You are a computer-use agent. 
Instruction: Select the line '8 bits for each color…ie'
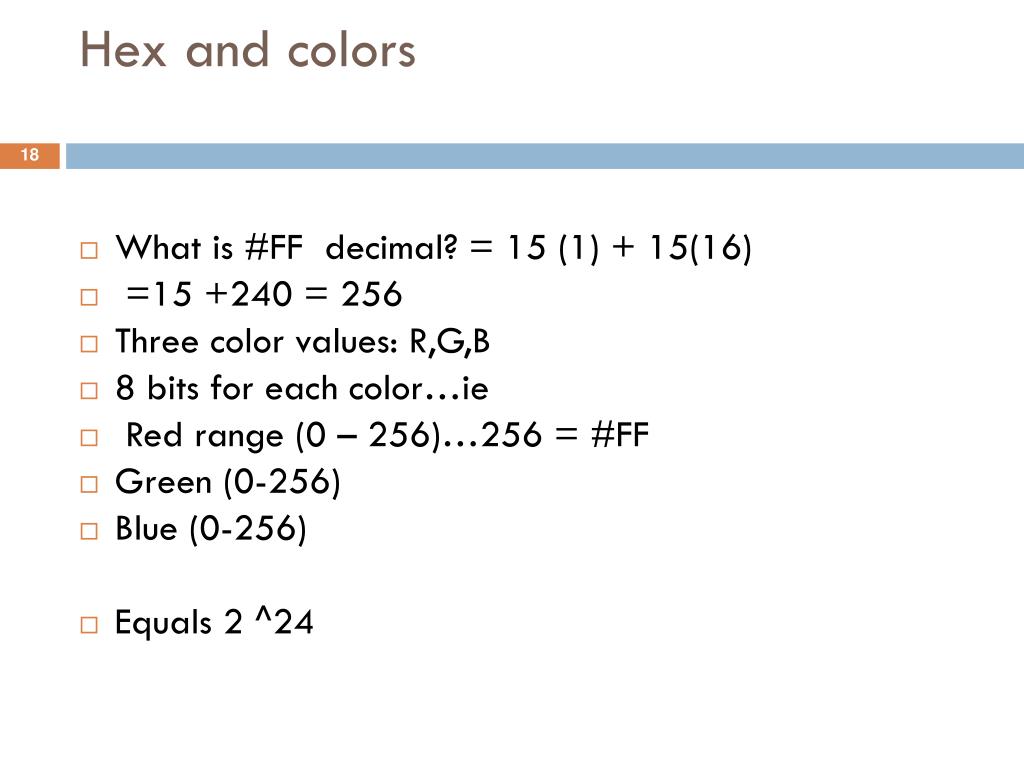coord(302,388)
